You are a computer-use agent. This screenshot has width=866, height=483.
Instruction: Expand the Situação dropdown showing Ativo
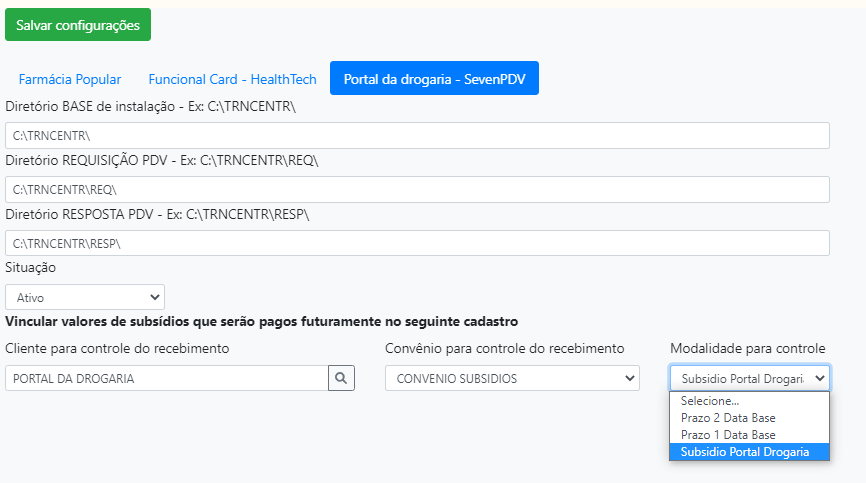click(85, 297)
